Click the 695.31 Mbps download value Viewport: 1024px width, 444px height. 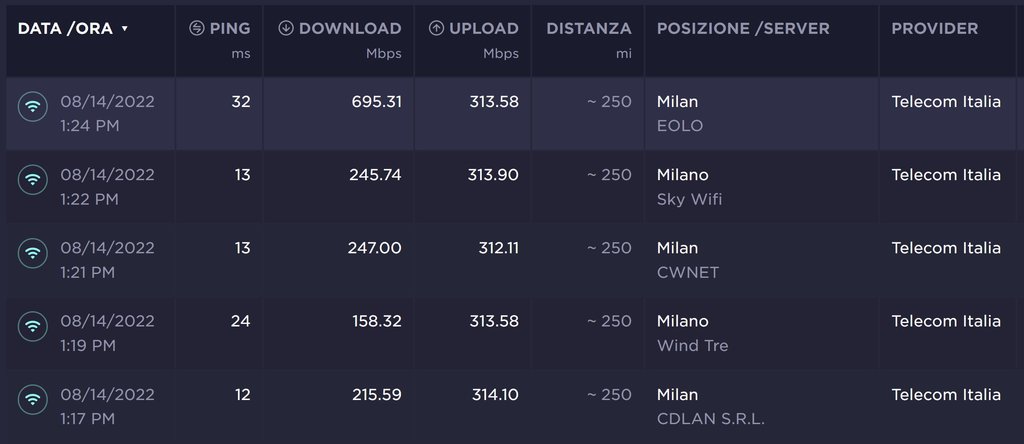[369, 101]
